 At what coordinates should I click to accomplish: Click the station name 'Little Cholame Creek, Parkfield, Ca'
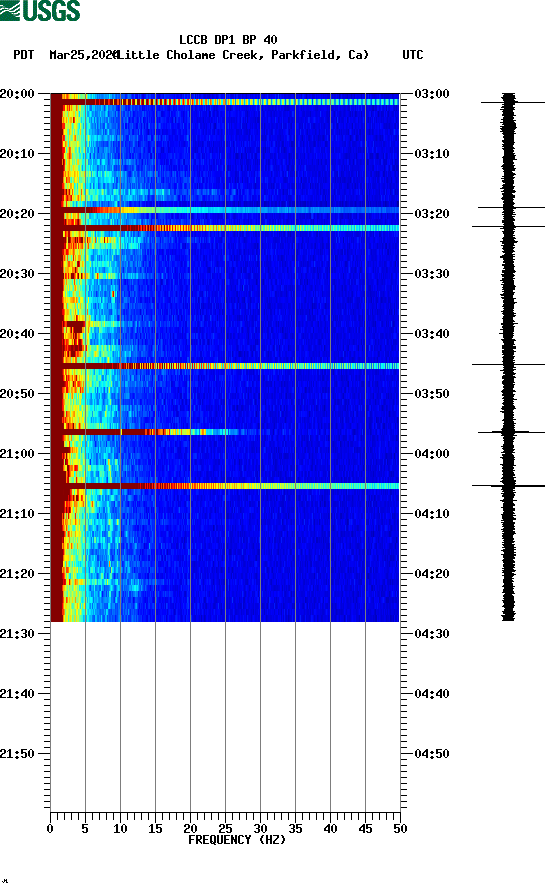[x=243, y=55]
